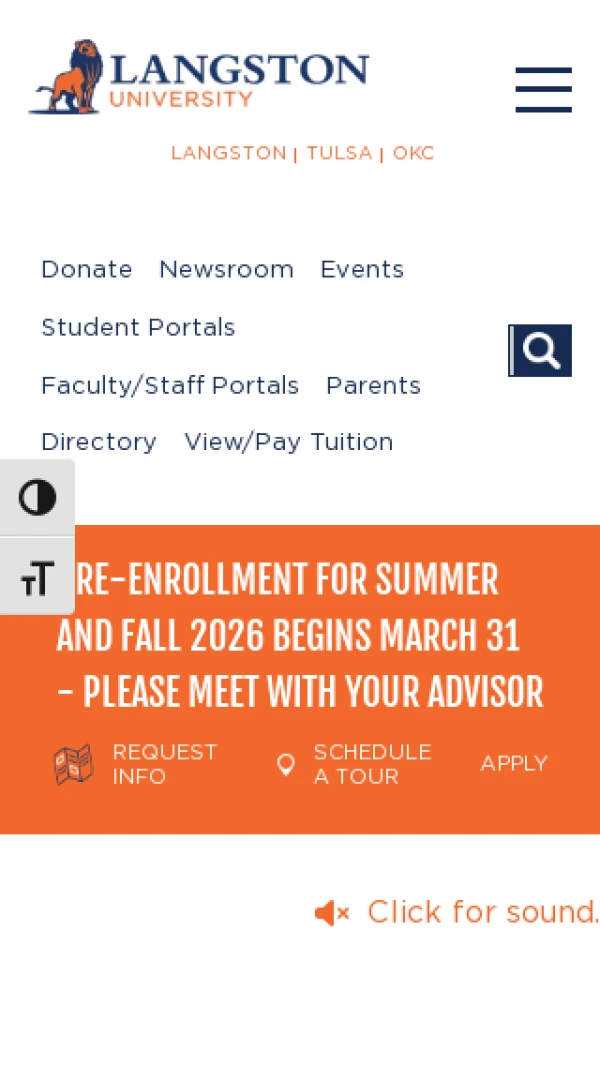600x1065 pixels.
Task: Select the OKC campus link
Action: pos(413,153)
